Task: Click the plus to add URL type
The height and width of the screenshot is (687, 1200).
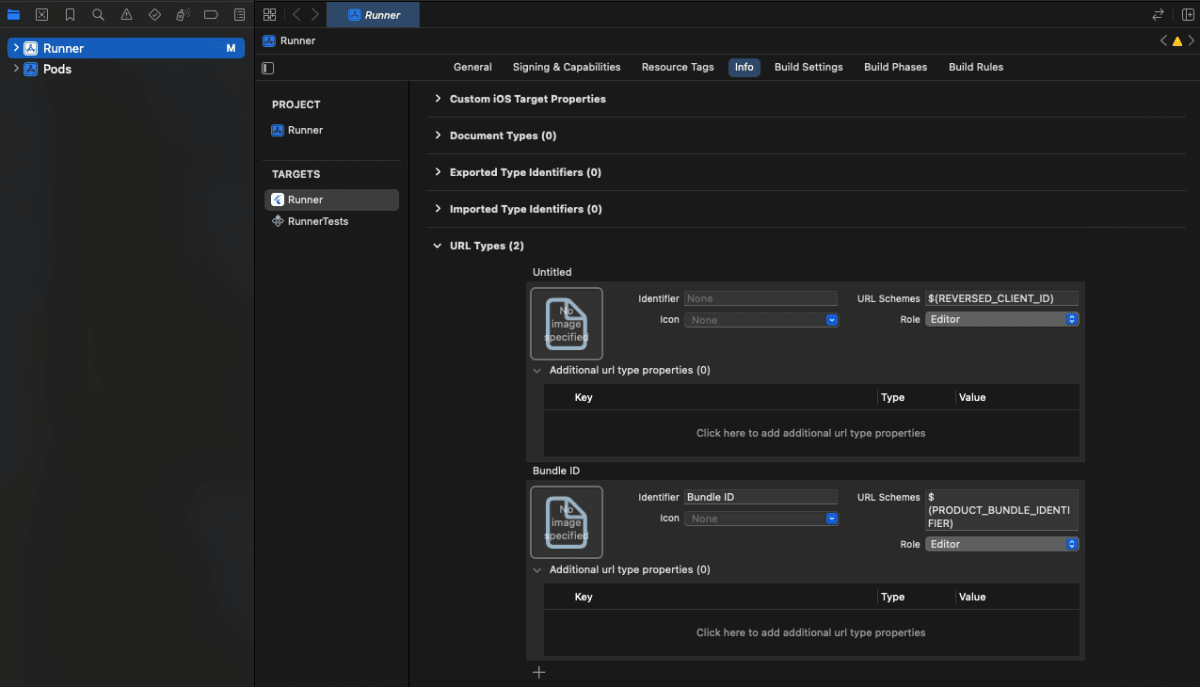Action: 539,672
